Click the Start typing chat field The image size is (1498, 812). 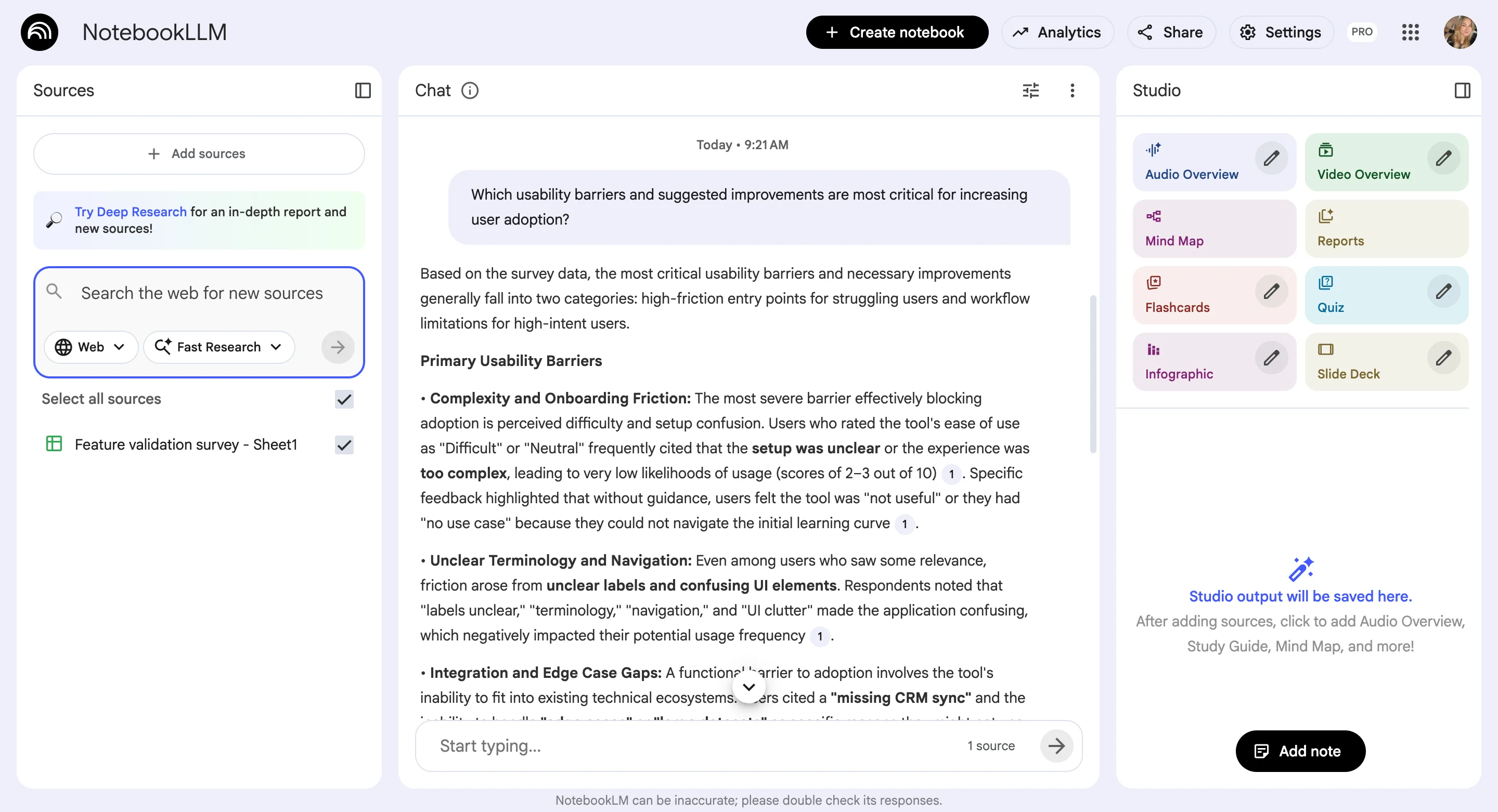640,746
